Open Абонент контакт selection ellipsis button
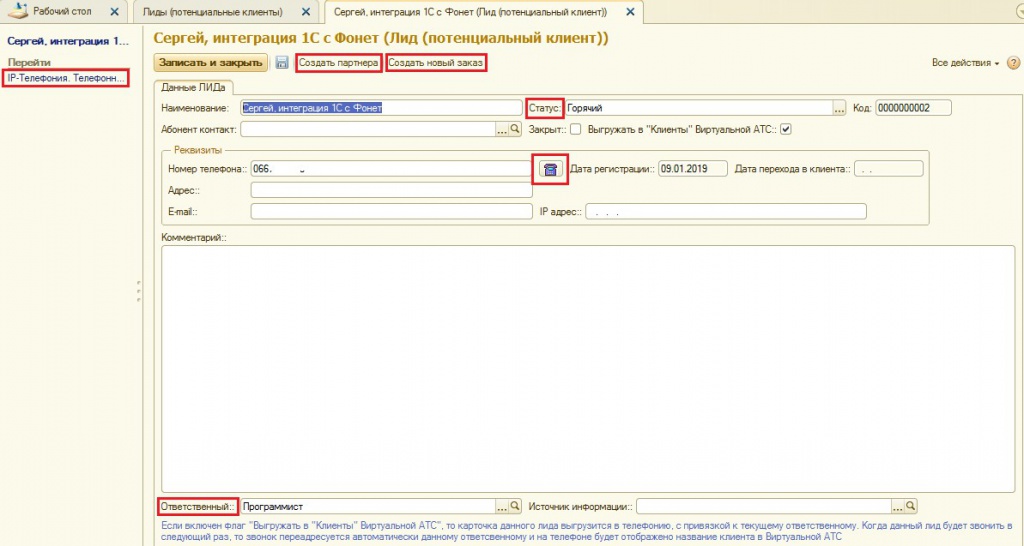The width and height of the screenshot is (1024, 546). (502, 129)
